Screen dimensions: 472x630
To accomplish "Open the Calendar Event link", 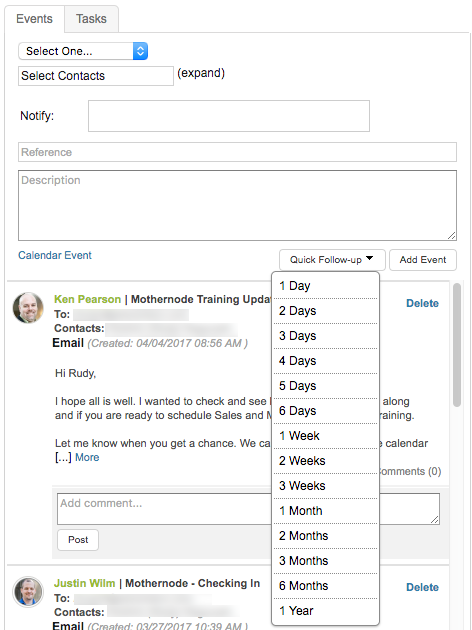I will pos(55,255).
